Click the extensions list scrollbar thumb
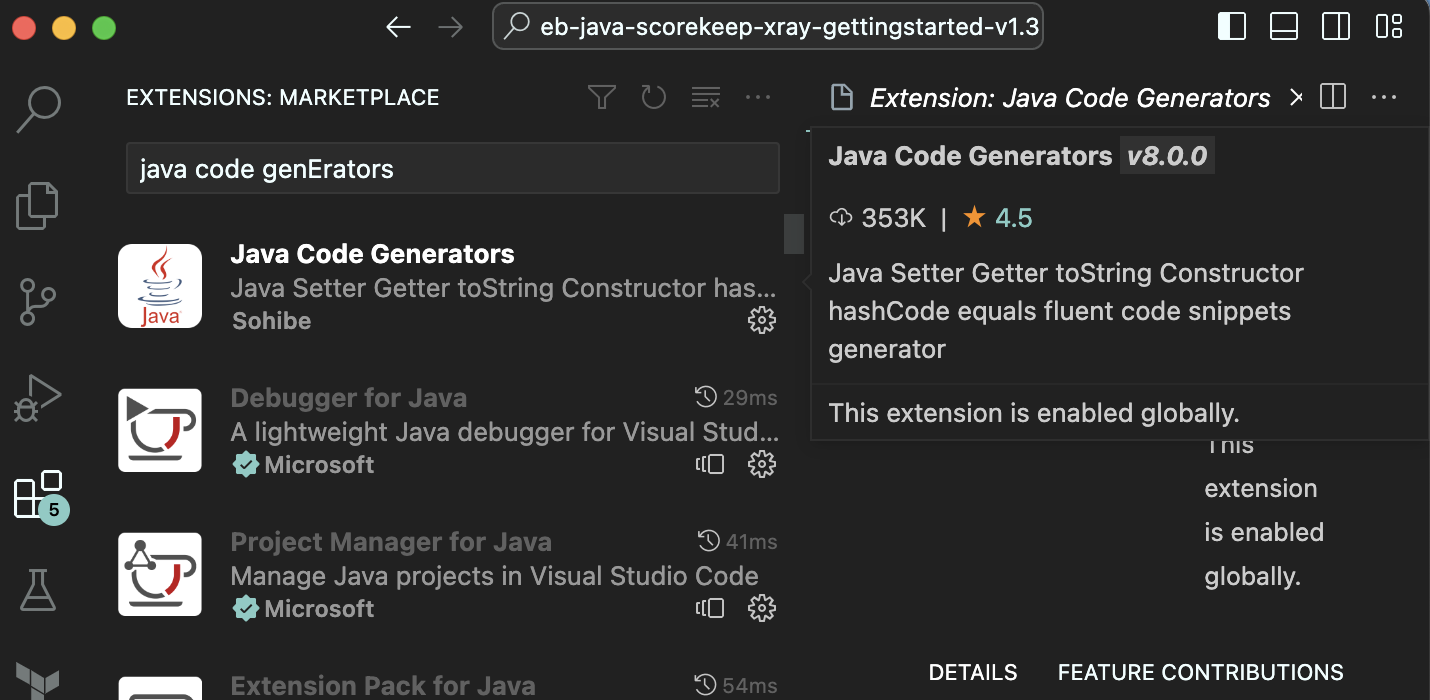 click(794, 233)
